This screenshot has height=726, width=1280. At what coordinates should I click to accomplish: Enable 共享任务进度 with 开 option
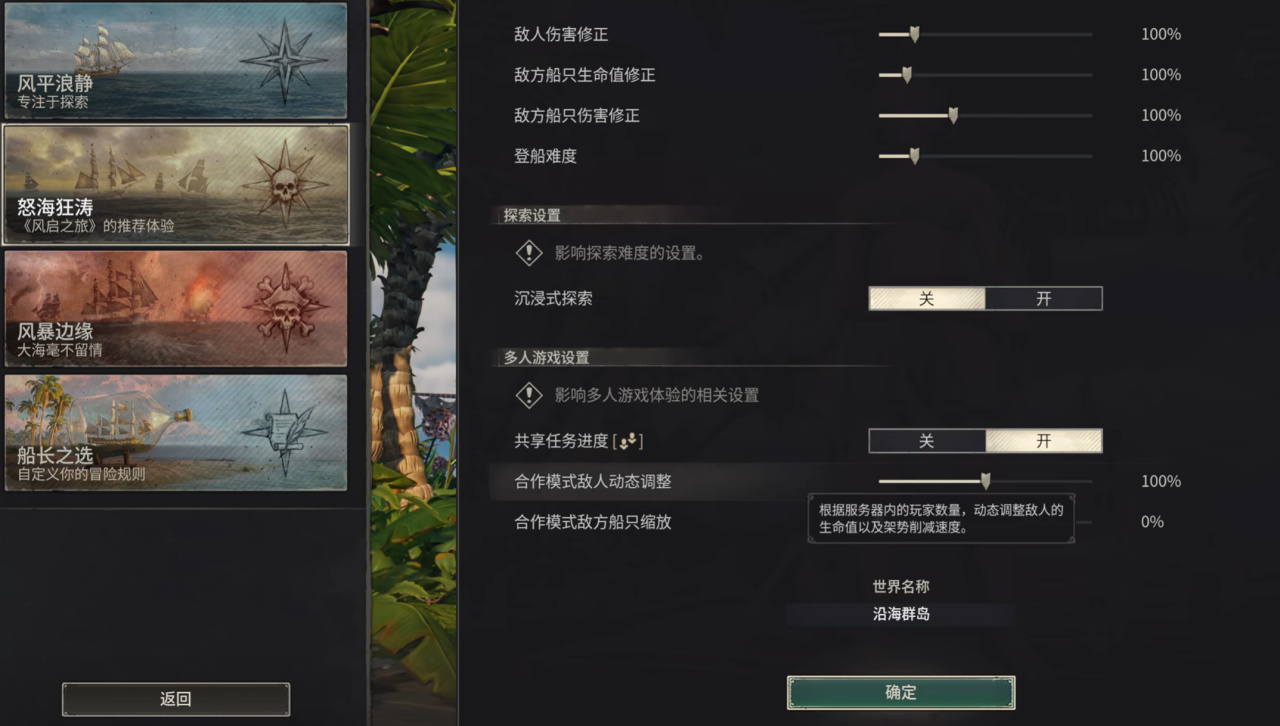(1044, 440)
